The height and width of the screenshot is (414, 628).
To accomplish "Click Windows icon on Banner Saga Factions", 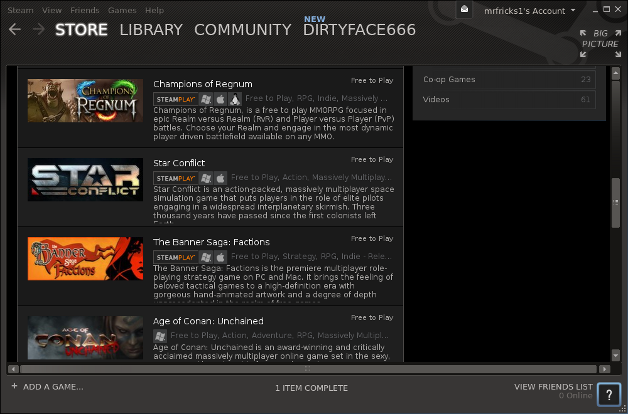I will 206,257.
